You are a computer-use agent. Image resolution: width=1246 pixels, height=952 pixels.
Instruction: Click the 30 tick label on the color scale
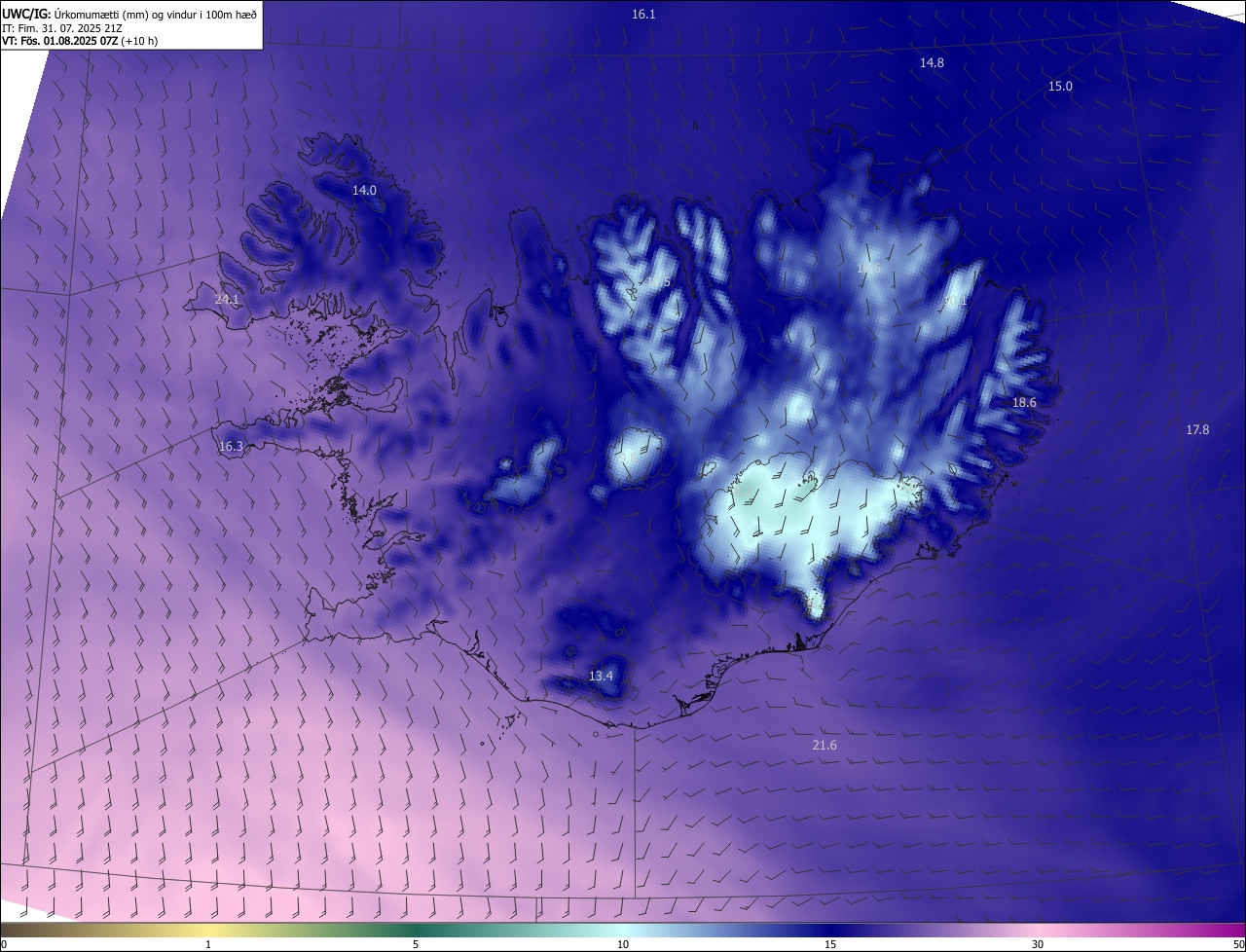[x=1038, y=945]
